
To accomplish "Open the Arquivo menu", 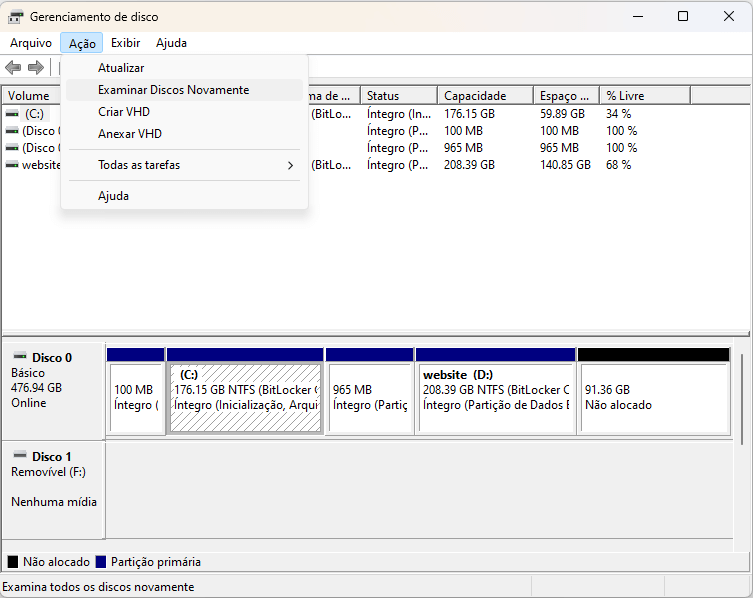I will pyautogui.click(x=30, y=43).
